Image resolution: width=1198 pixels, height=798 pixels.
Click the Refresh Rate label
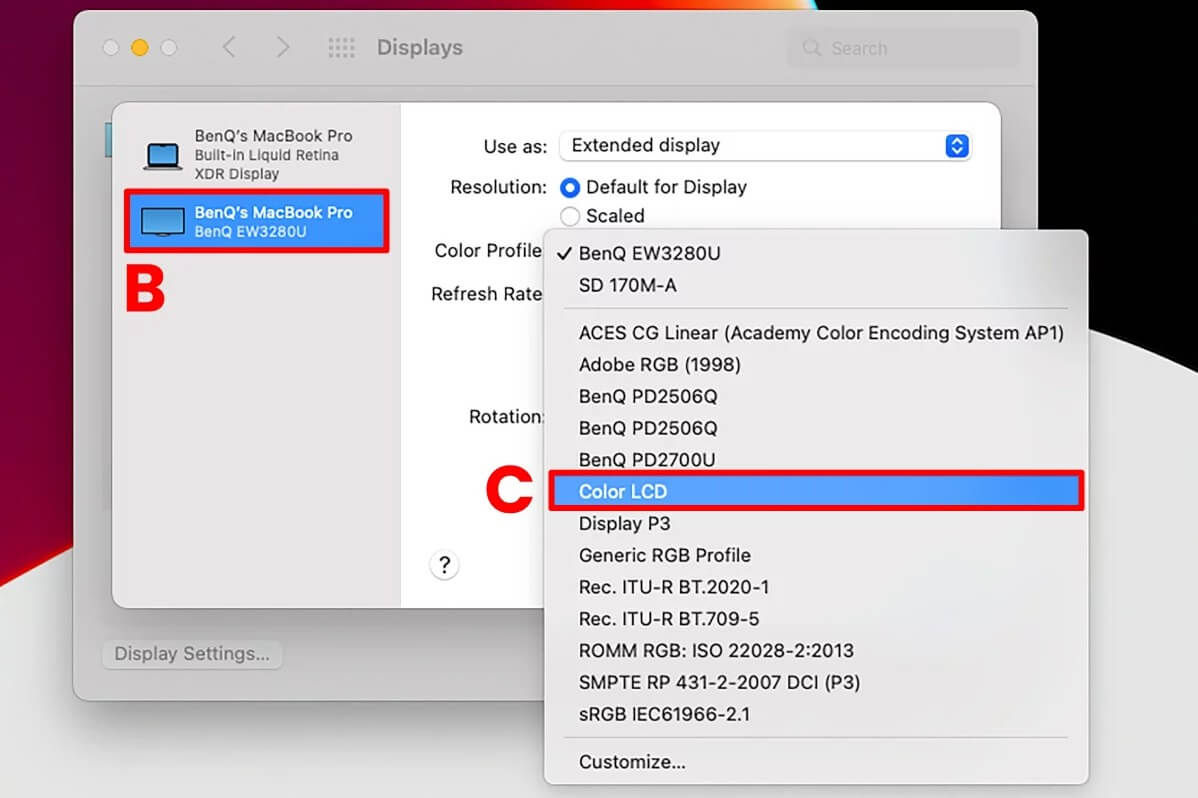486,294
